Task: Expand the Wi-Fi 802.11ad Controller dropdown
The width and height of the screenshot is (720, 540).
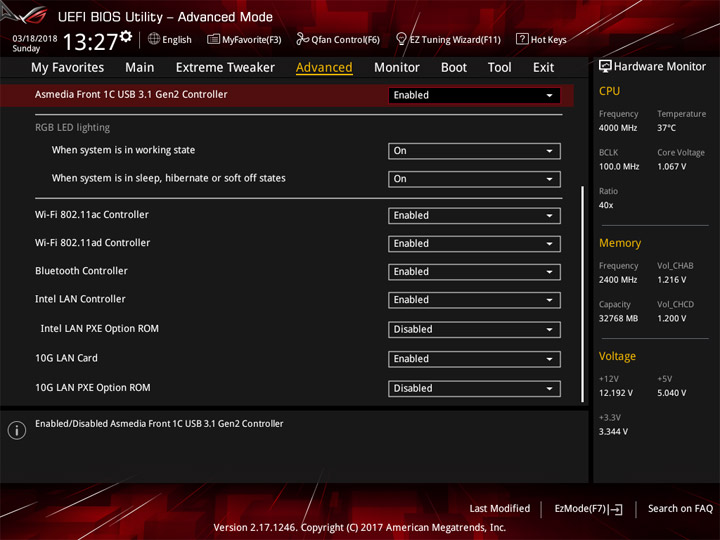Action: [474, 244]
